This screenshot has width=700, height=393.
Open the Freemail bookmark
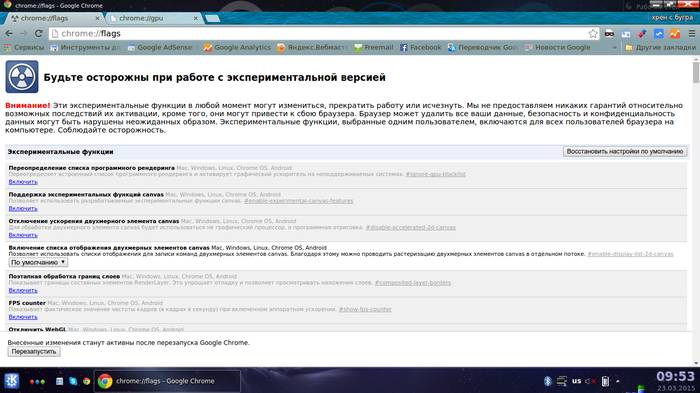coord(374,47)
